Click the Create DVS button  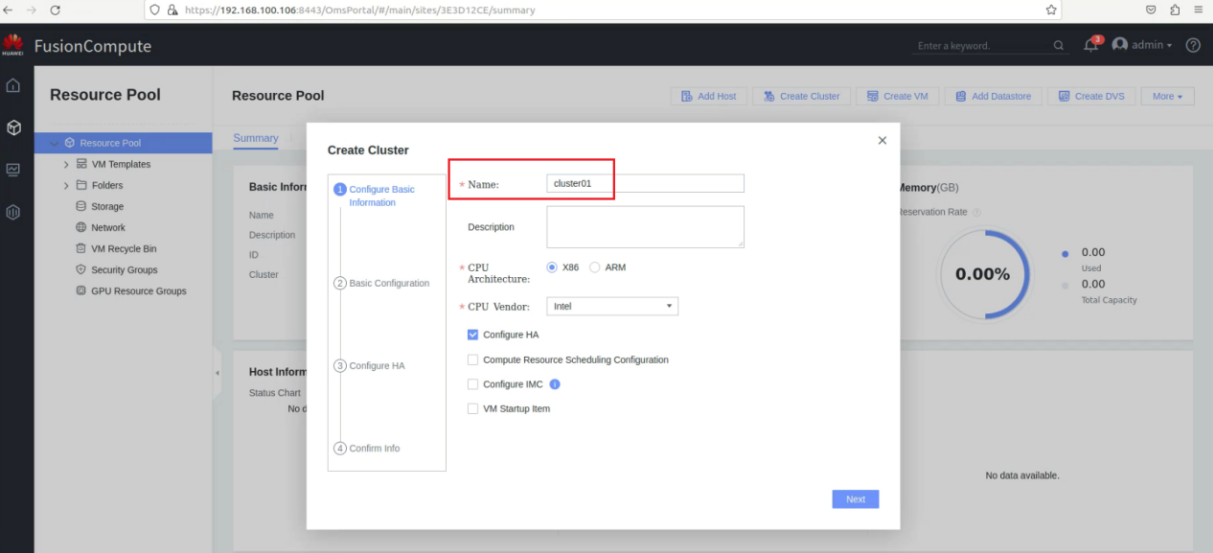click(1091, 96)
